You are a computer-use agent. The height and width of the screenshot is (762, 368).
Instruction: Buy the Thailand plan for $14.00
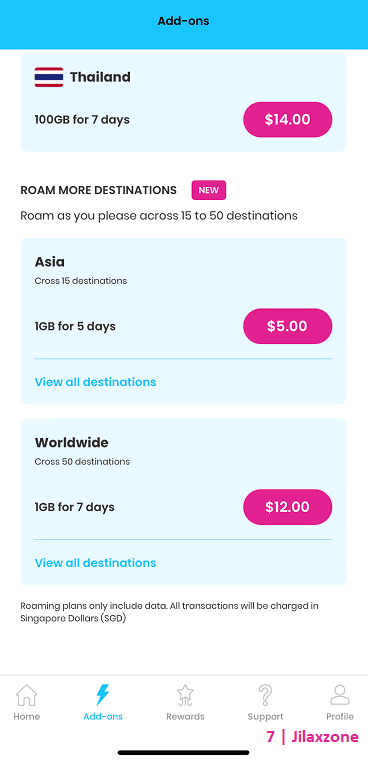point(288,120)
